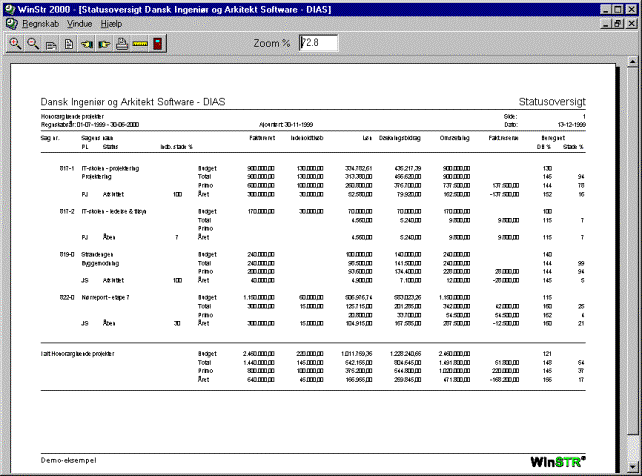
Task: Open the Regnskab menu
Action: [41, 24]
